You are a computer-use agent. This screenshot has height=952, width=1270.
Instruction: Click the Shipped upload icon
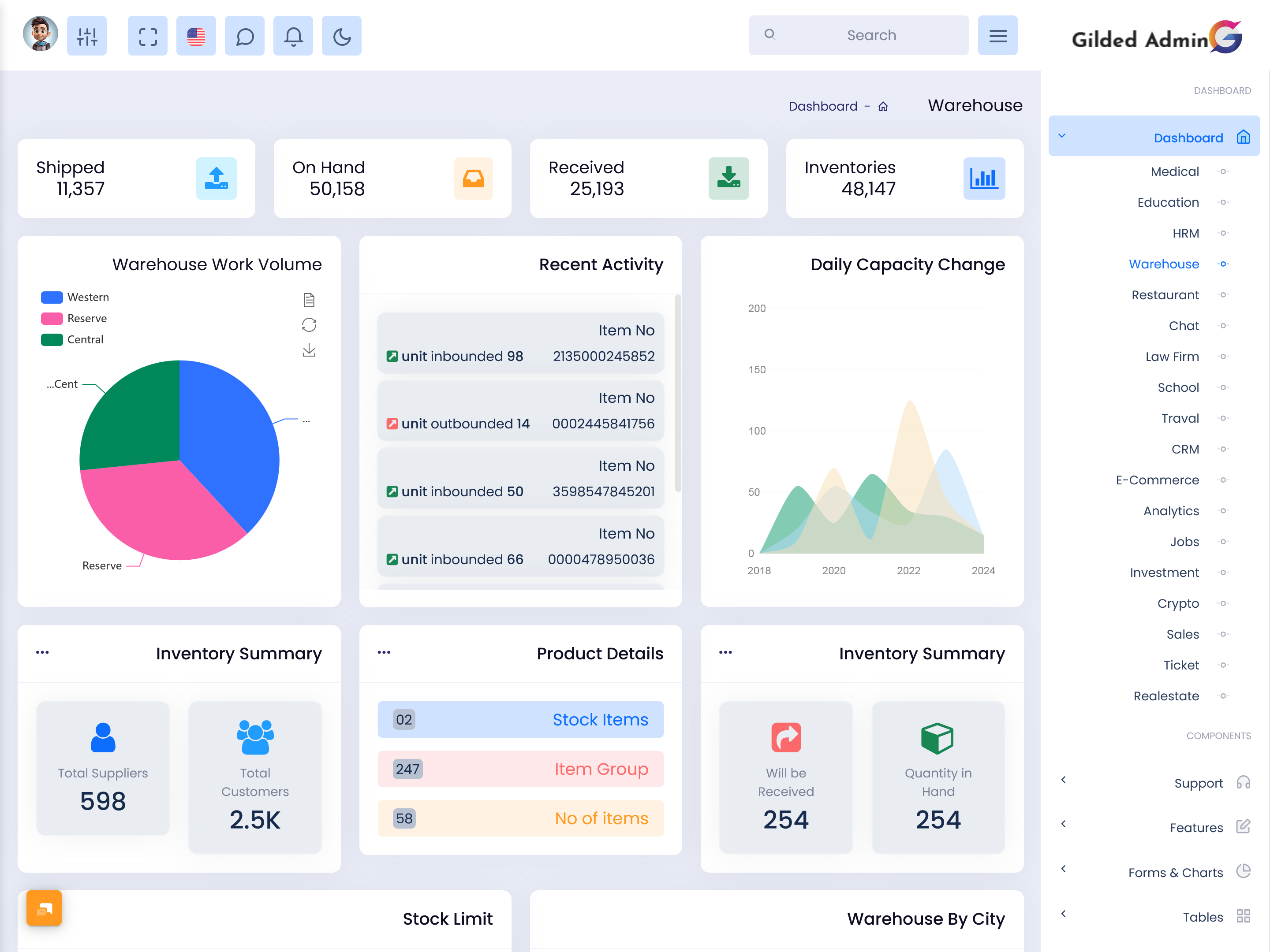click(x=217, y=178)
